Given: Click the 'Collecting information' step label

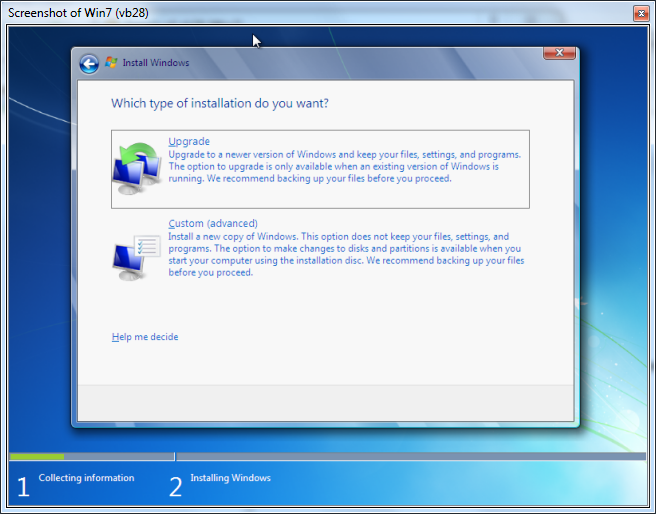Looking at the screenshot, I should 87,478.
